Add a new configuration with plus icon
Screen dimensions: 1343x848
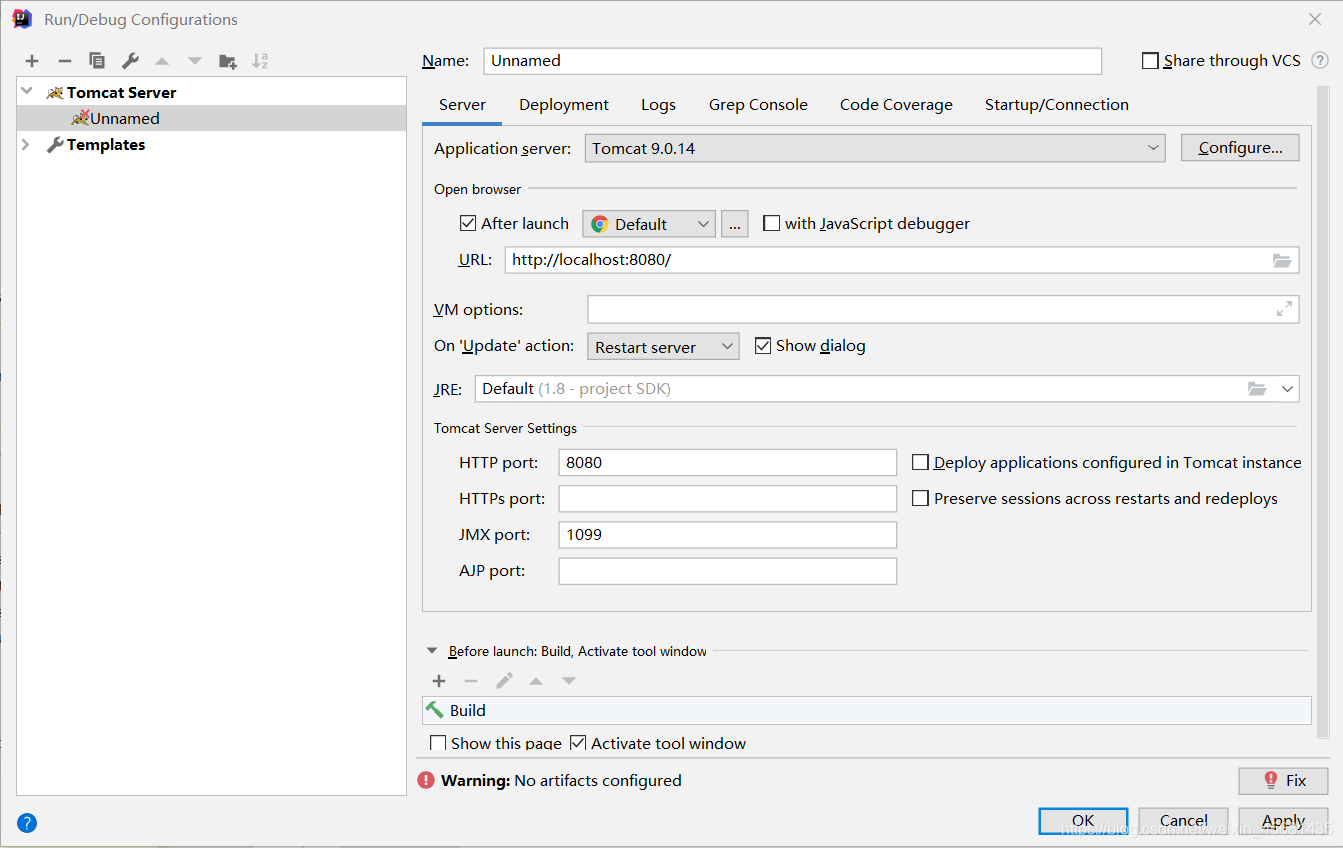32,61
